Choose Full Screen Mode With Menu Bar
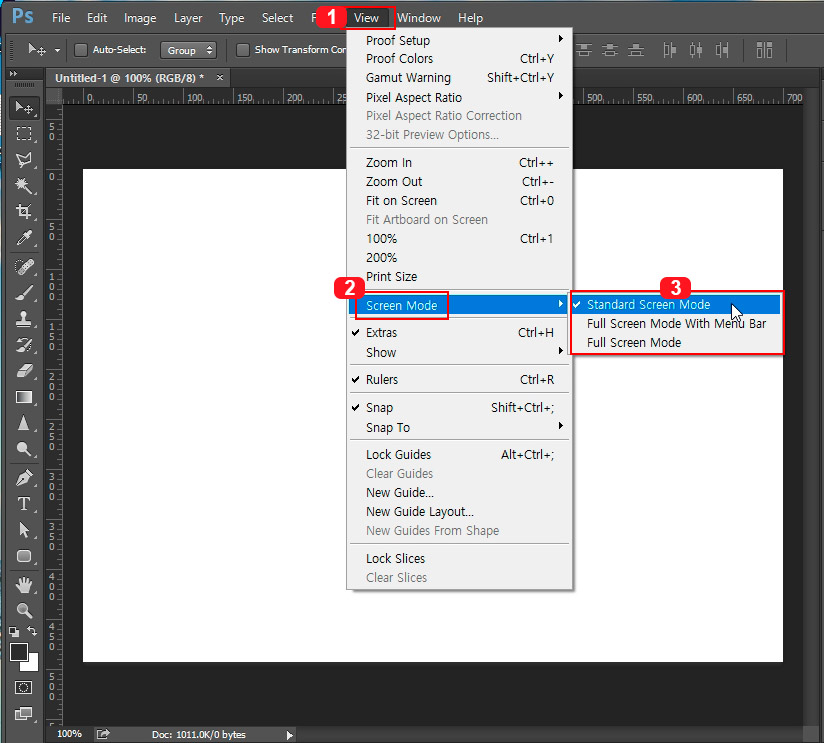This screenshot has height=743, width=824. (676, 324)
